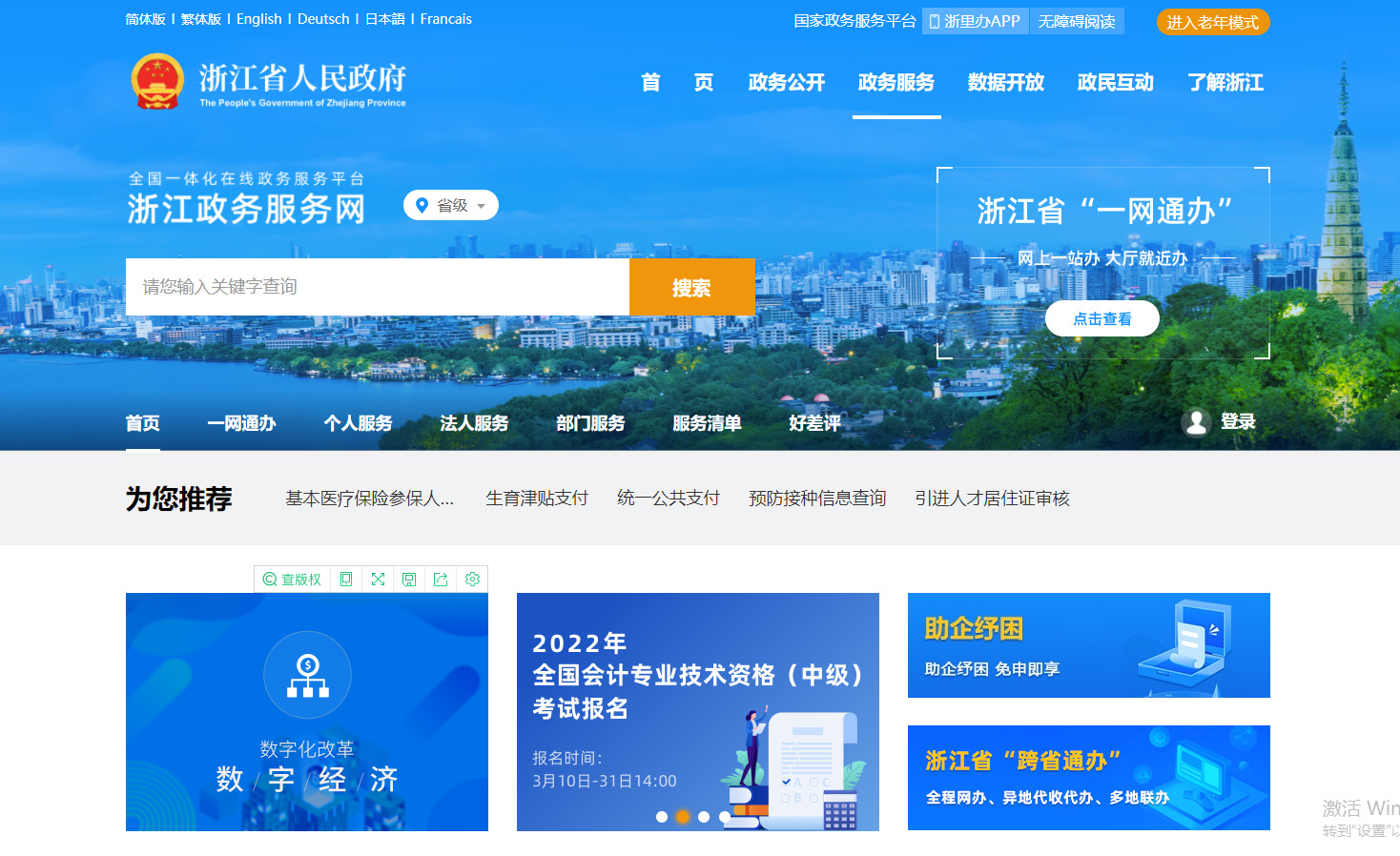Screen dimensions: 1400x856
Task: Click the keyword search input field
Action: pos(378,287)
